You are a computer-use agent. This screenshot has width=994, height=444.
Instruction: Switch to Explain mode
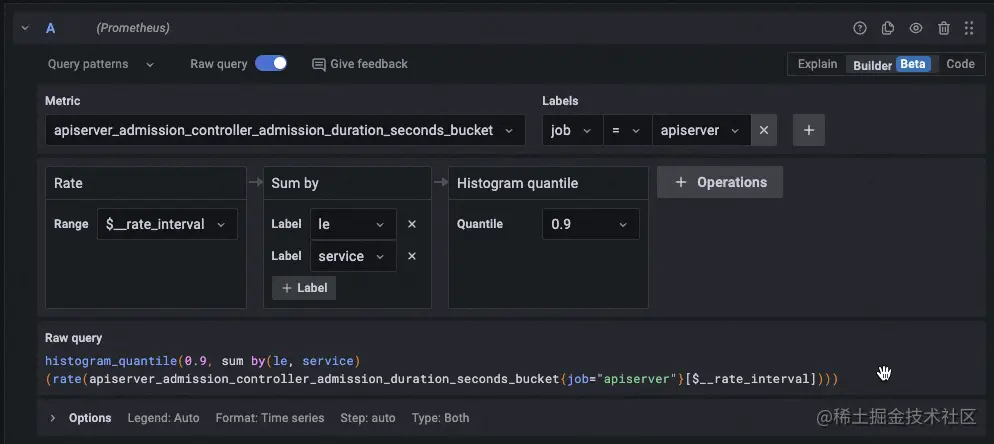817,64
